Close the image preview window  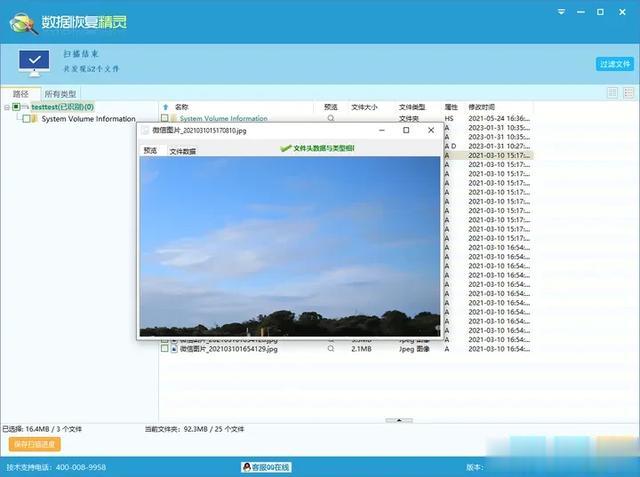tap(431, 130)
